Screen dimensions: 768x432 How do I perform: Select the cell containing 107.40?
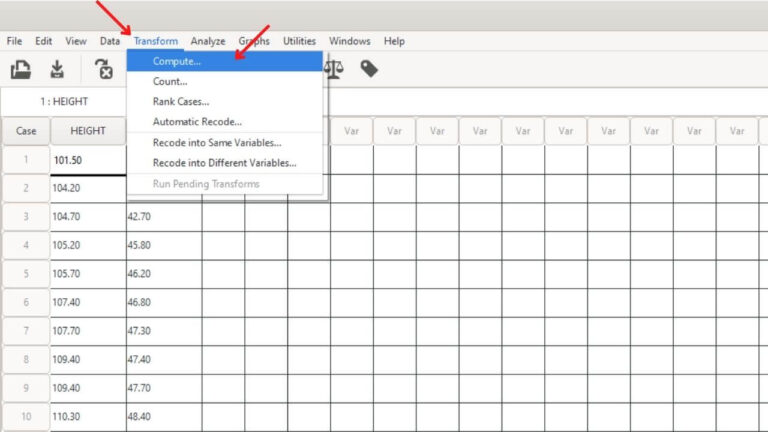(88, 302)
